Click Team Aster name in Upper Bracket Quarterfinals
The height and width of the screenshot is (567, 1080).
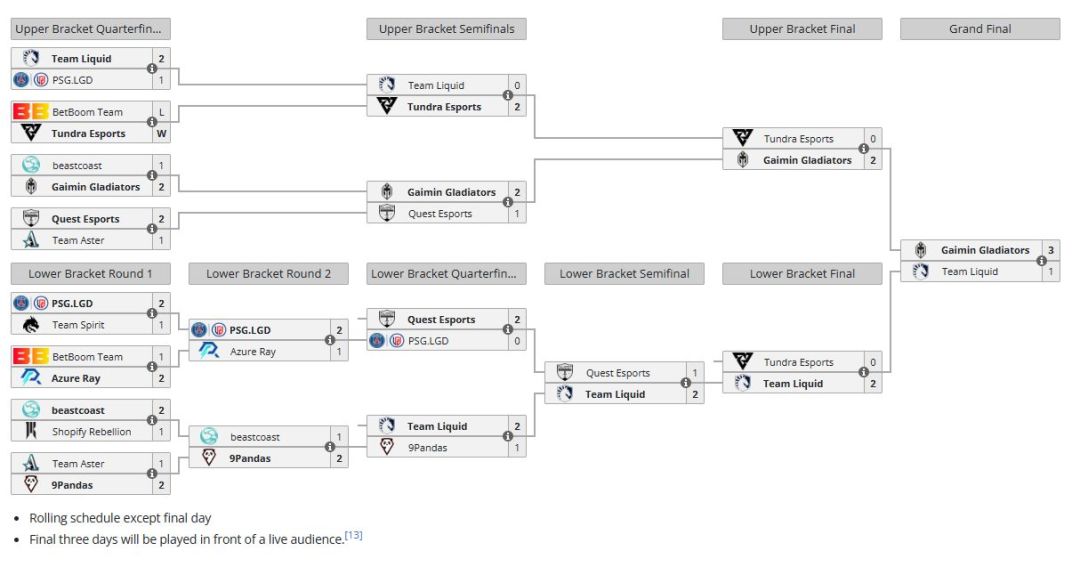(x=78, y=240)
